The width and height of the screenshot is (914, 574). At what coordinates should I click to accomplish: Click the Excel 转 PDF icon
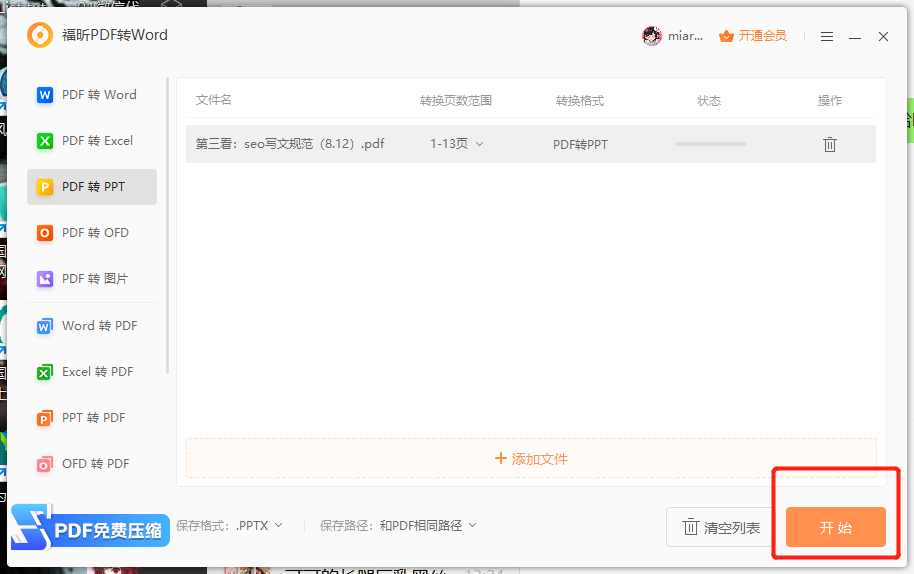(x=45, y=372)
